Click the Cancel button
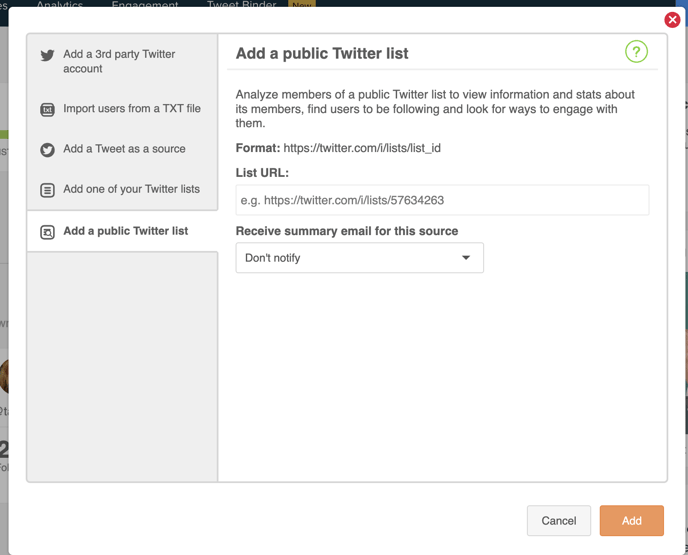This screenshot has height=555, width=688. tap(559, 520)
